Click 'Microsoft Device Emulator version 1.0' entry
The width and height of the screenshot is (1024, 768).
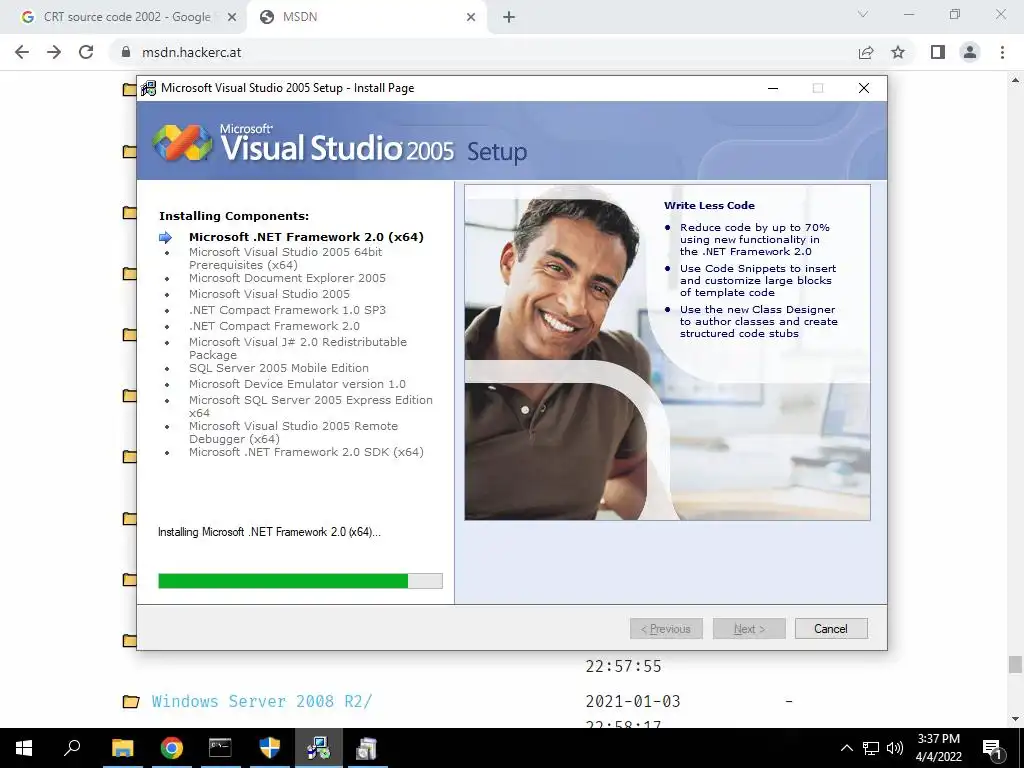297,384
